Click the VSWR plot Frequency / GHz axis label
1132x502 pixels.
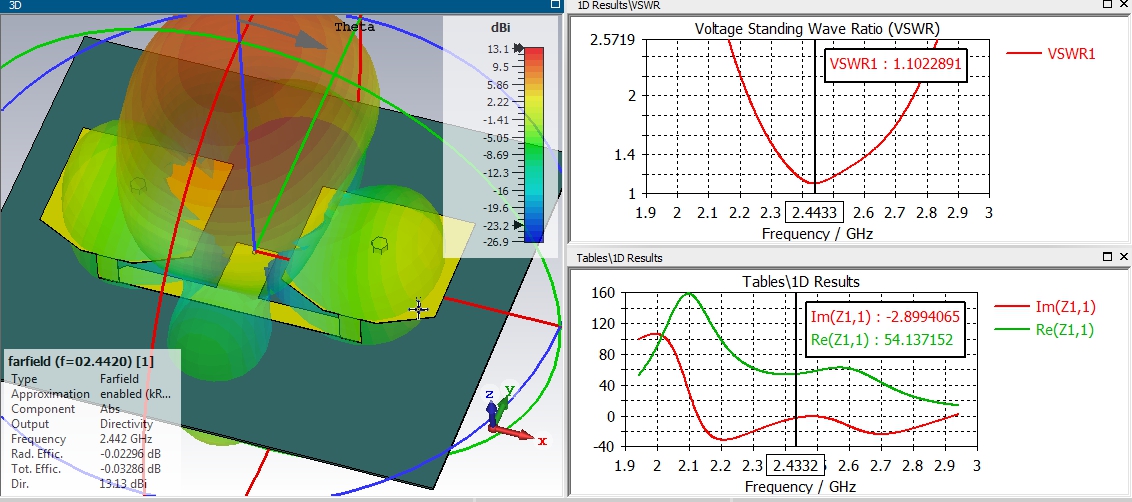817,234
